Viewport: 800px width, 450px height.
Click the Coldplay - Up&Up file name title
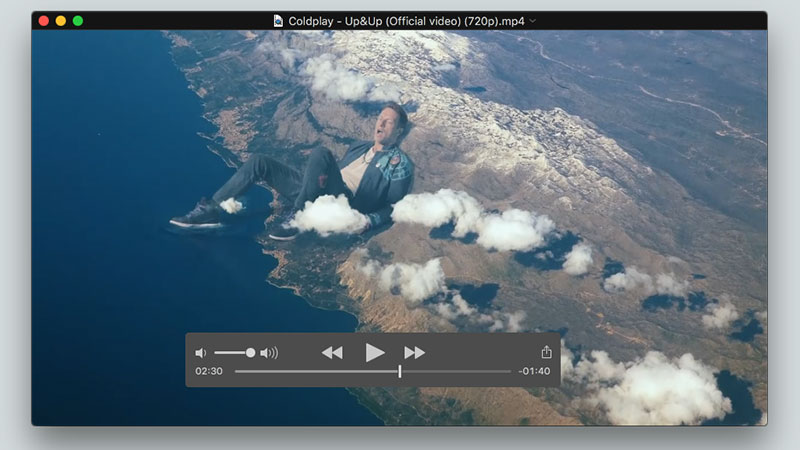406,21
